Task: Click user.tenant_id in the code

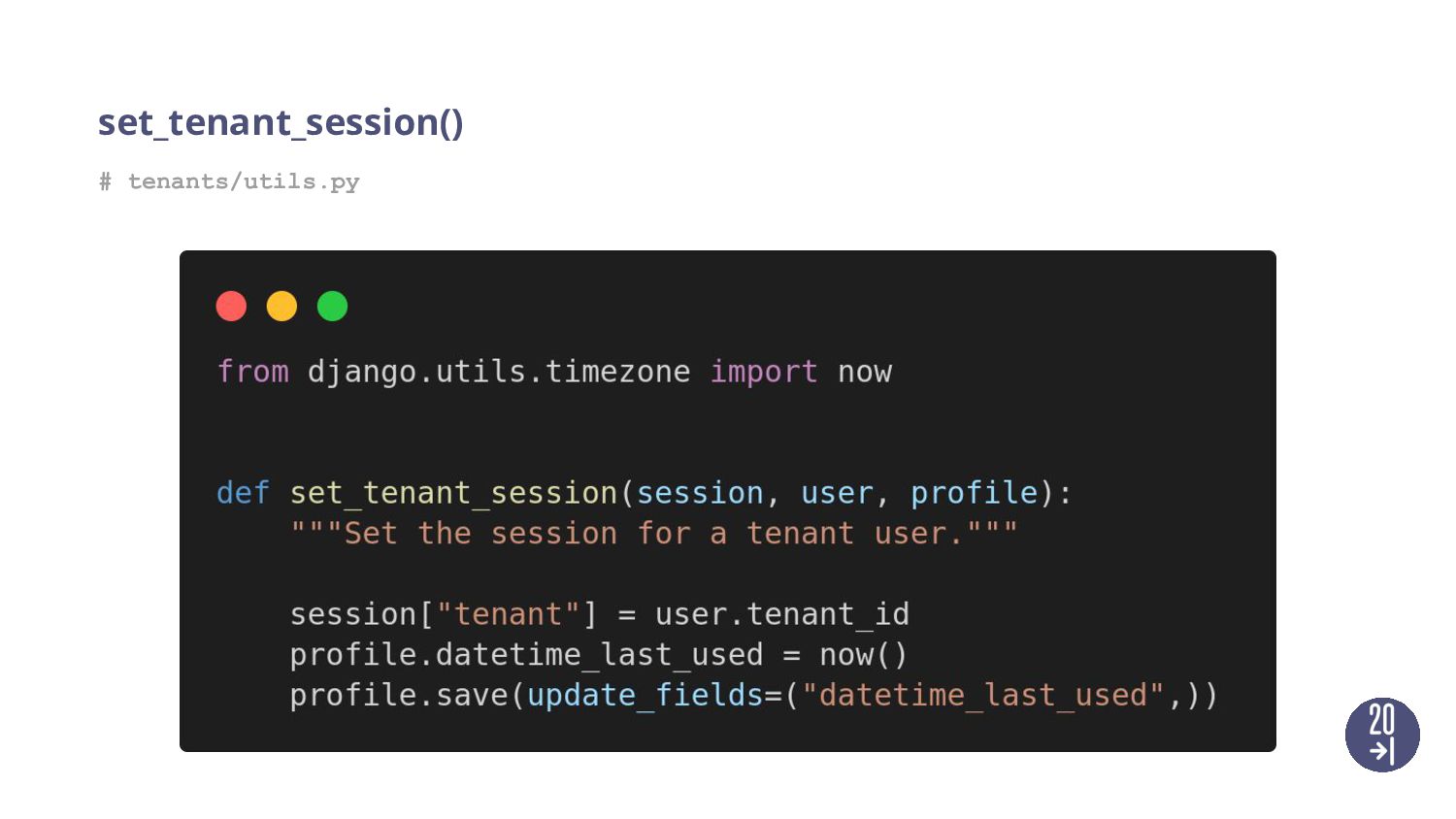Action: pyautogui.click(x=781, y=614)
